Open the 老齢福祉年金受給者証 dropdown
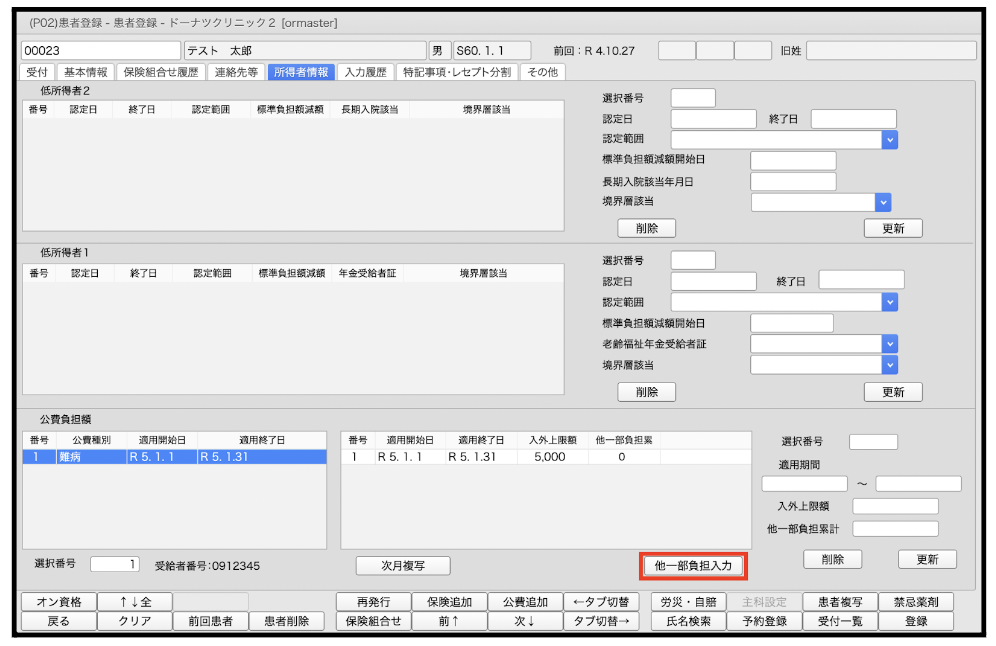Image resolution: width=996 pixels, height=646 pixels. pyautogui.click(x=889, y=344)
